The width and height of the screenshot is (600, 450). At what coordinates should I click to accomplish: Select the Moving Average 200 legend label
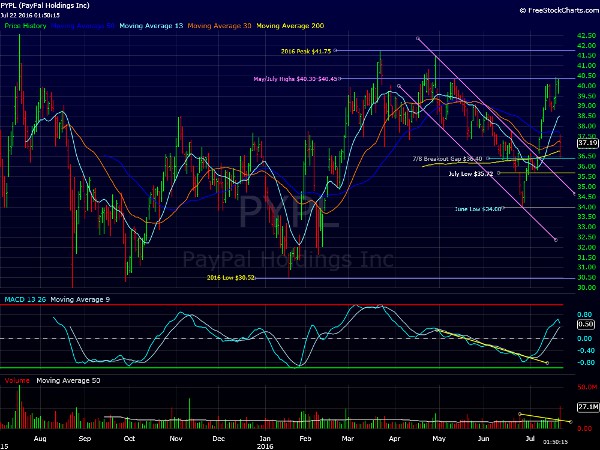point(290,26)
